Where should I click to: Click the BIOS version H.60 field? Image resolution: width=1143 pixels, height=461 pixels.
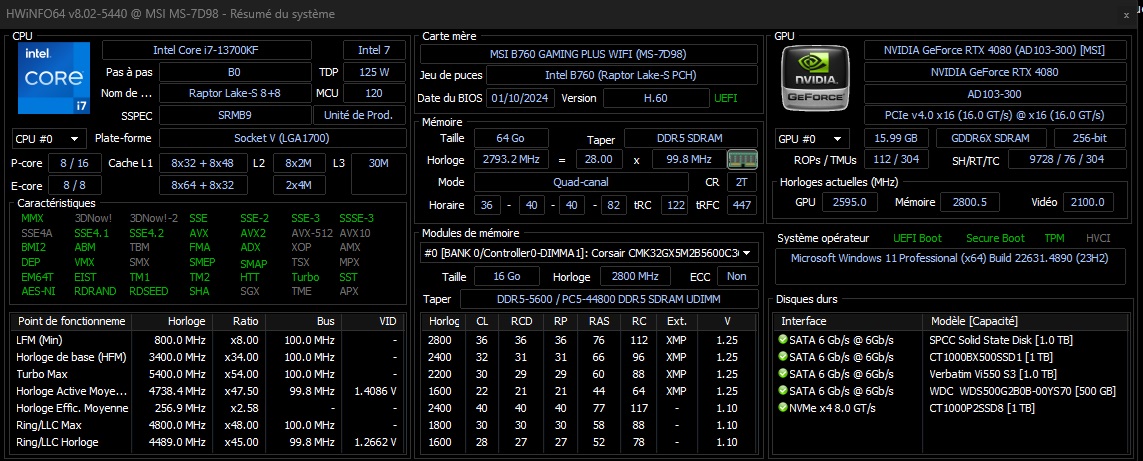point(656,98)
